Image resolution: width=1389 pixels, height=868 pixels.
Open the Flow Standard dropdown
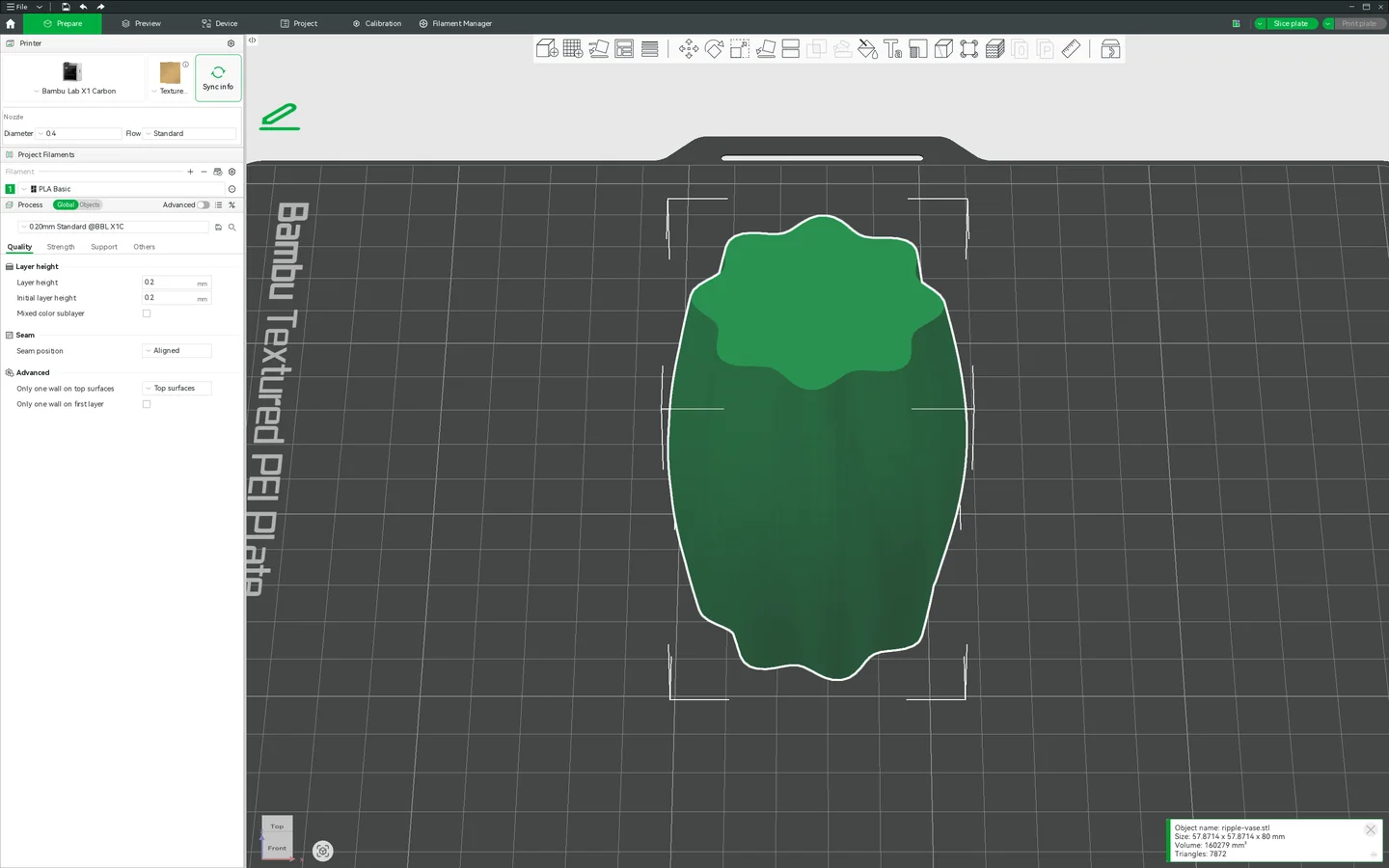190,134
